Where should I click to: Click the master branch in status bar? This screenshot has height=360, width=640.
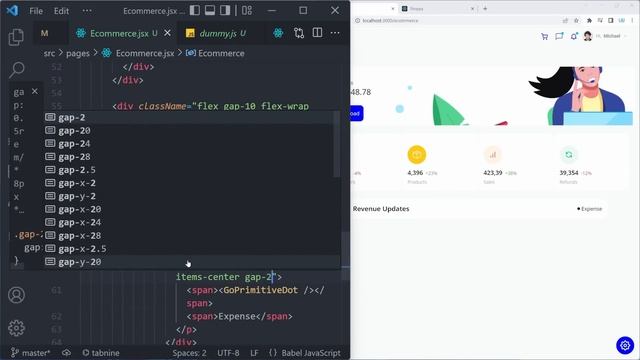[x=30, y=353]
